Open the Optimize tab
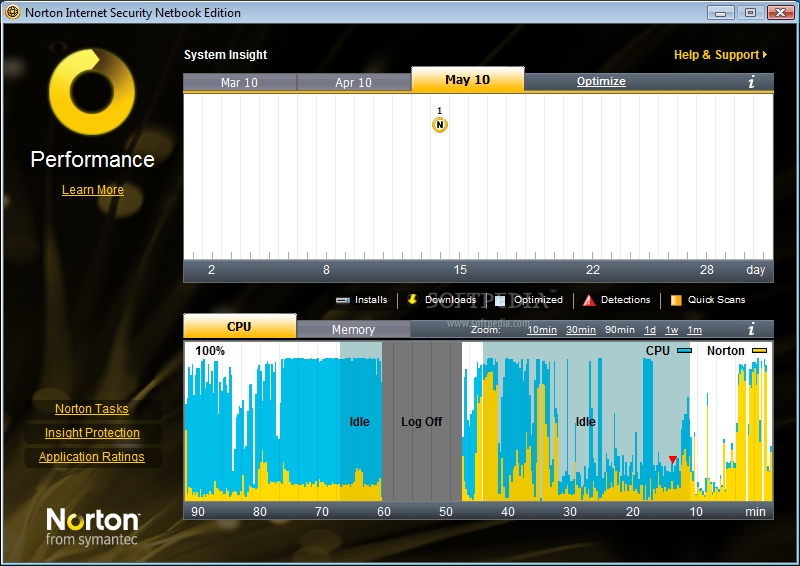Screen dimensions: 800x566 pyautogui.click(x=601, y=81)
